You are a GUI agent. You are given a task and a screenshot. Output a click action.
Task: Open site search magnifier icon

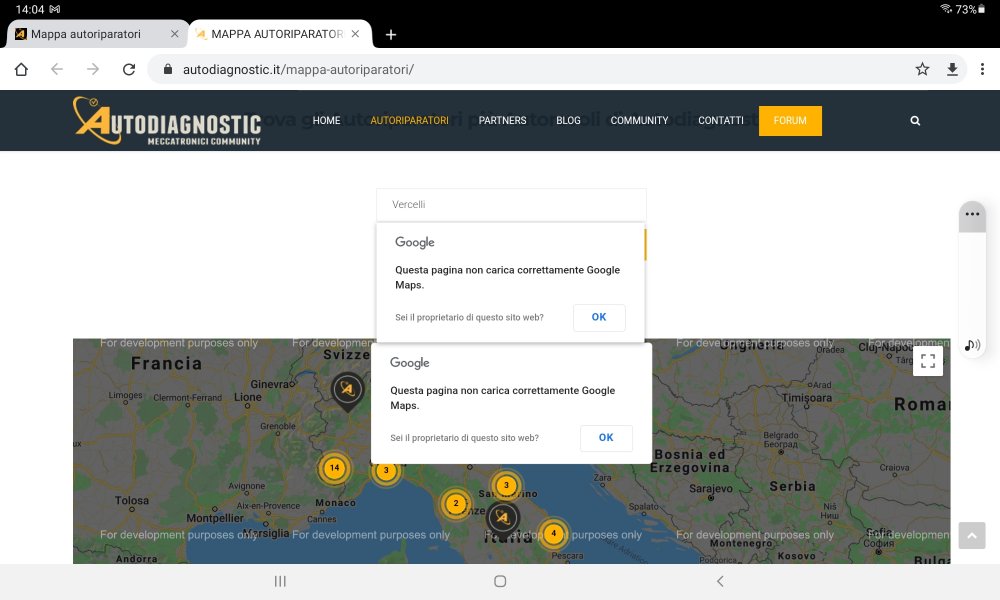tap(915, 120)
